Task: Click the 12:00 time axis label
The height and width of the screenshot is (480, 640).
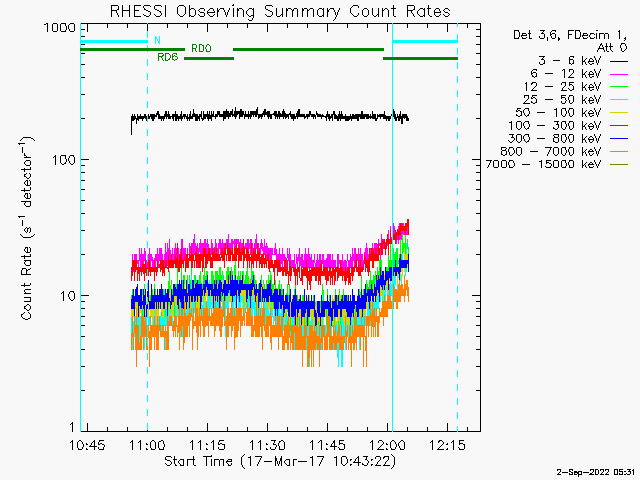Action: (387, 445)
